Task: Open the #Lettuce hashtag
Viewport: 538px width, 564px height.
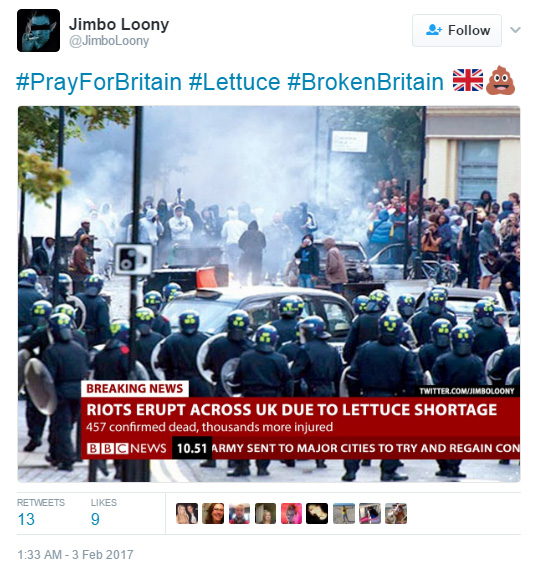Action: click(x=234, y=82)
